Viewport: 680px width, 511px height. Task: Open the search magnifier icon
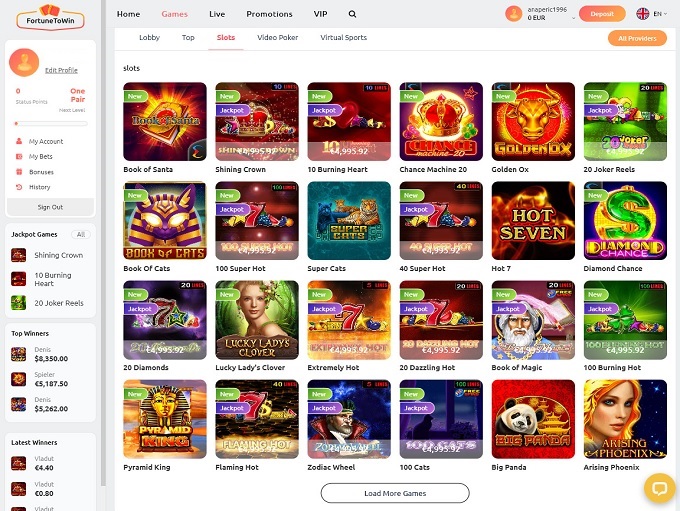pos(352,14)
